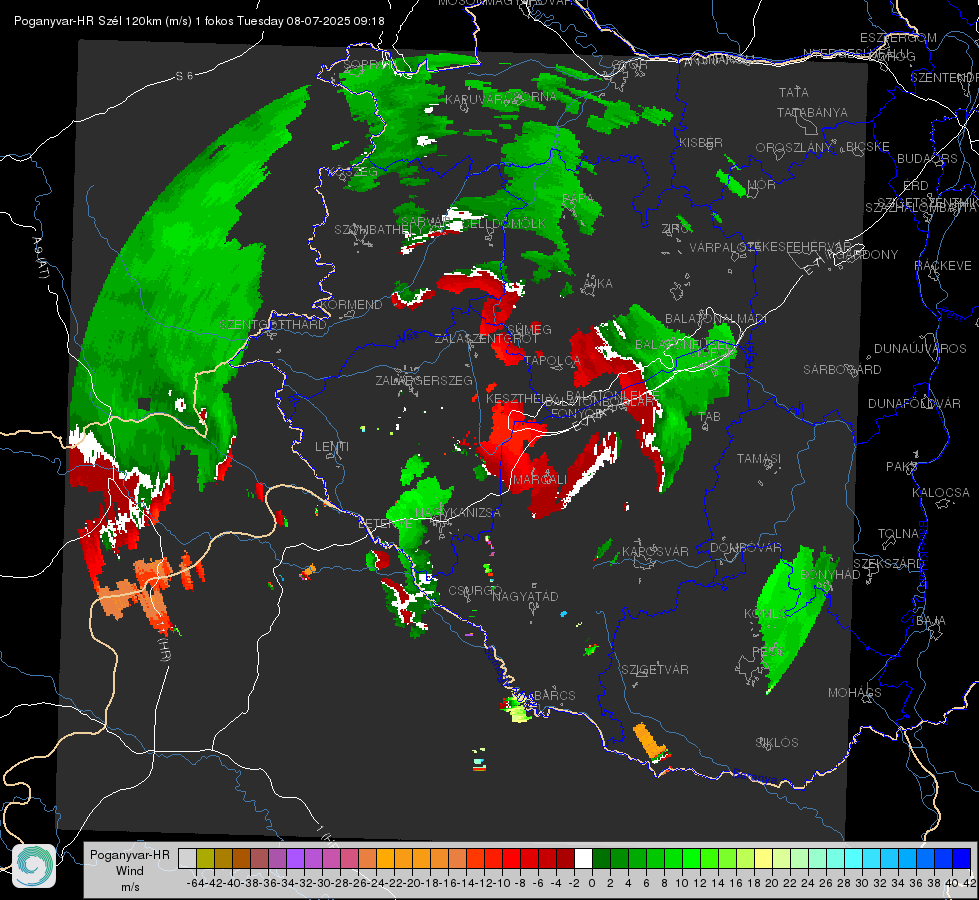Click the SARBOGARD city label
The width and height of the screenshot is (979, 900).
[x=842, y=370]
